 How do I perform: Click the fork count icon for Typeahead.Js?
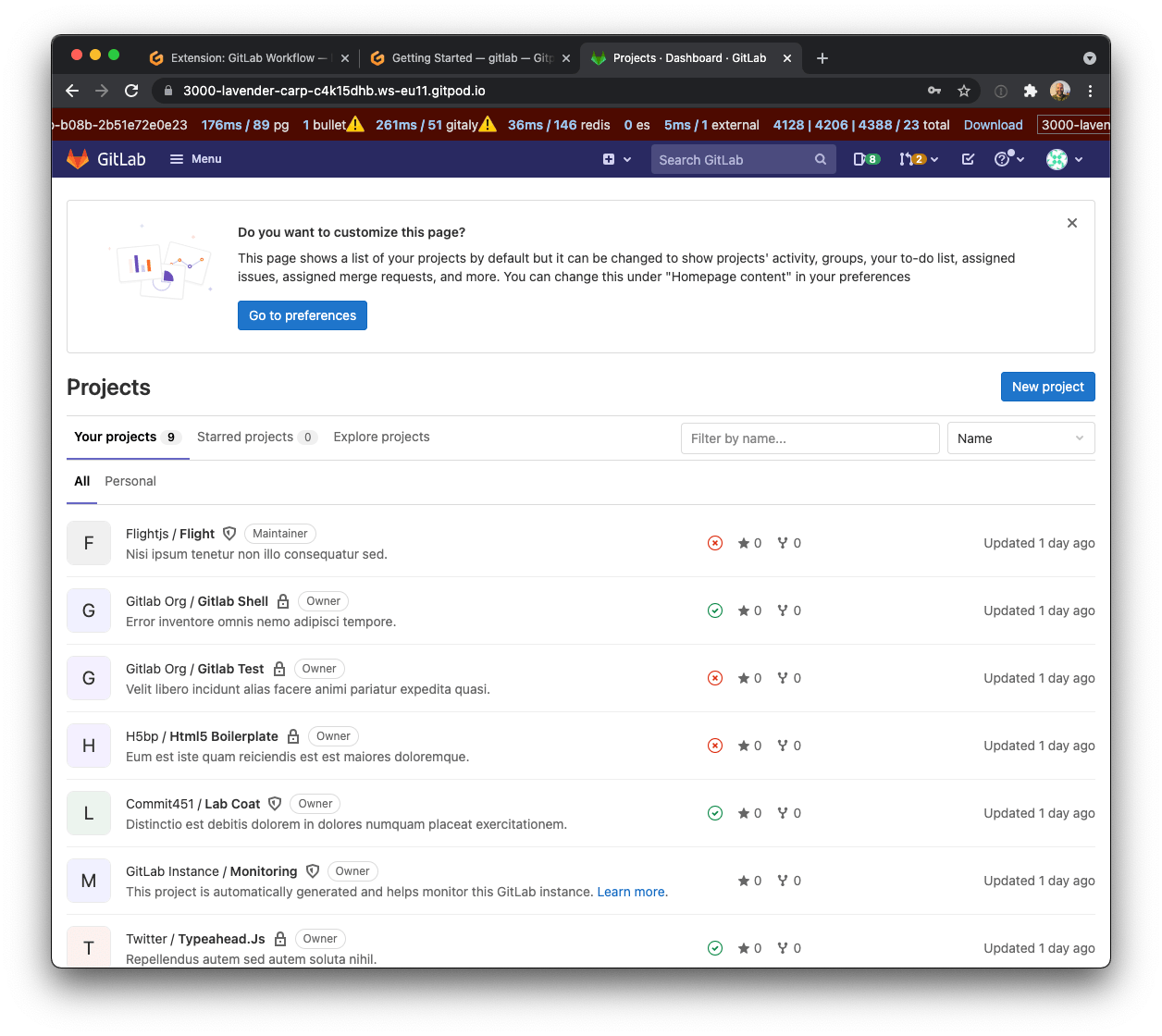click(x=783, y=947)
